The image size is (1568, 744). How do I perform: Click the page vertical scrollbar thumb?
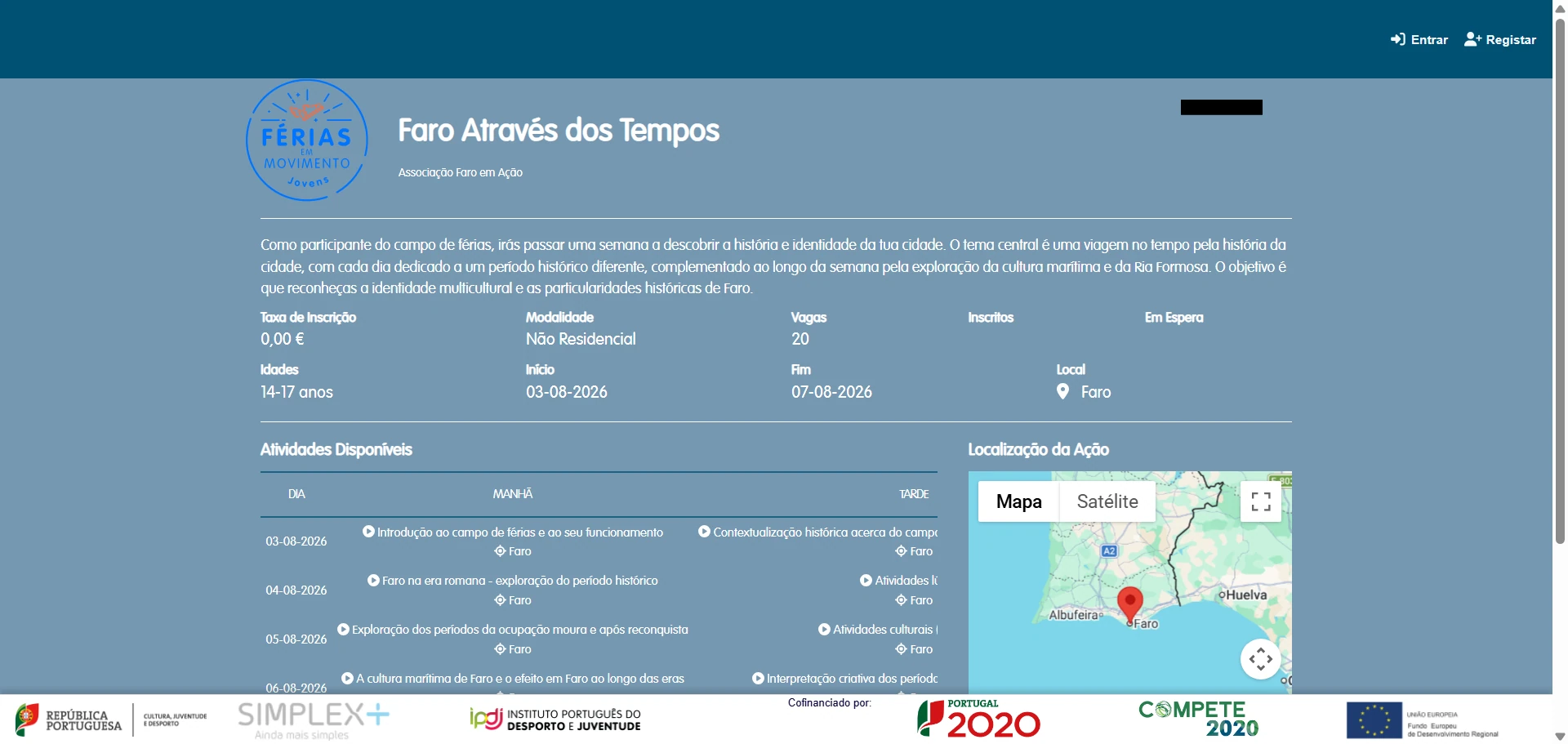point(1560,280)
